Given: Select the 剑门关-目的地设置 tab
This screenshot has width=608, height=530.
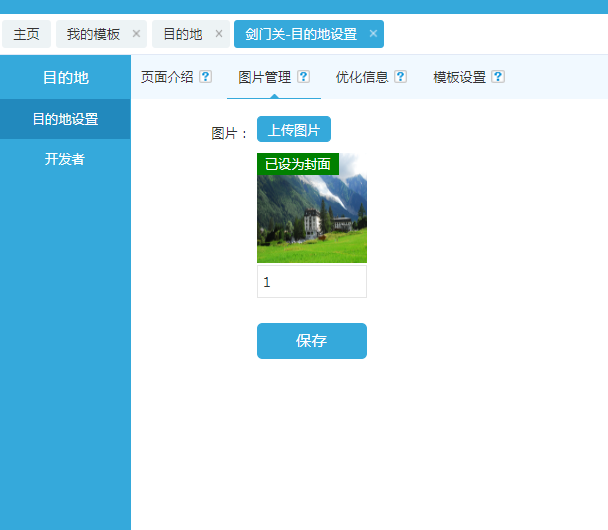Looking at the screenshot, I should tap(300, 34).
